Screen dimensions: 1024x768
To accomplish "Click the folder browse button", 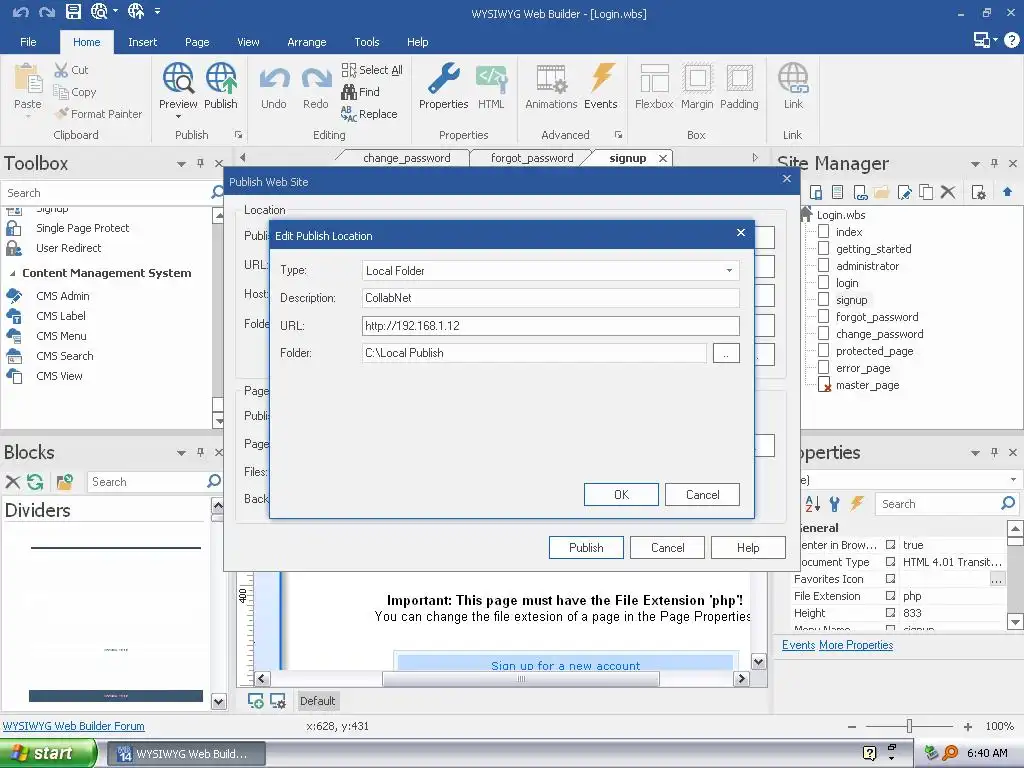I will click(726, 353).
